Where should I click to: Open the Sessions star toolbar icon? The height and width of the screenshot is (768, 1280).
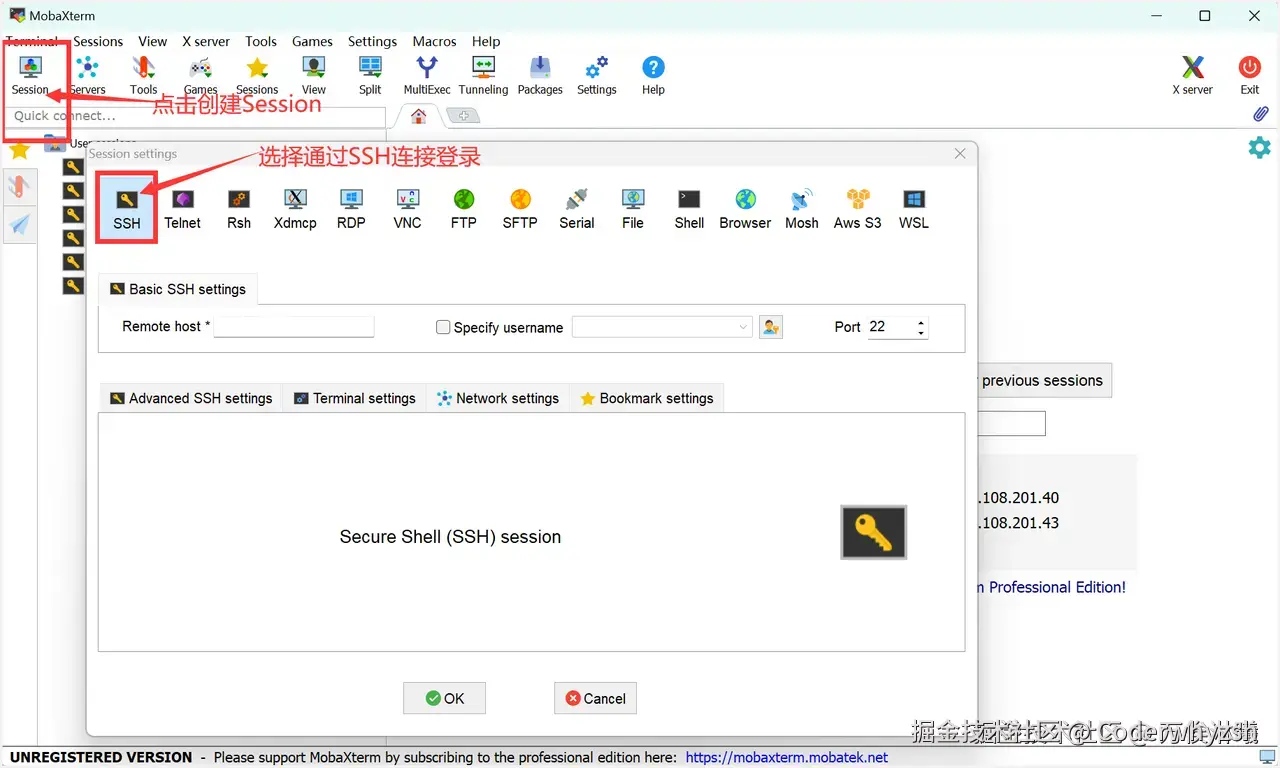coord(257,75)
